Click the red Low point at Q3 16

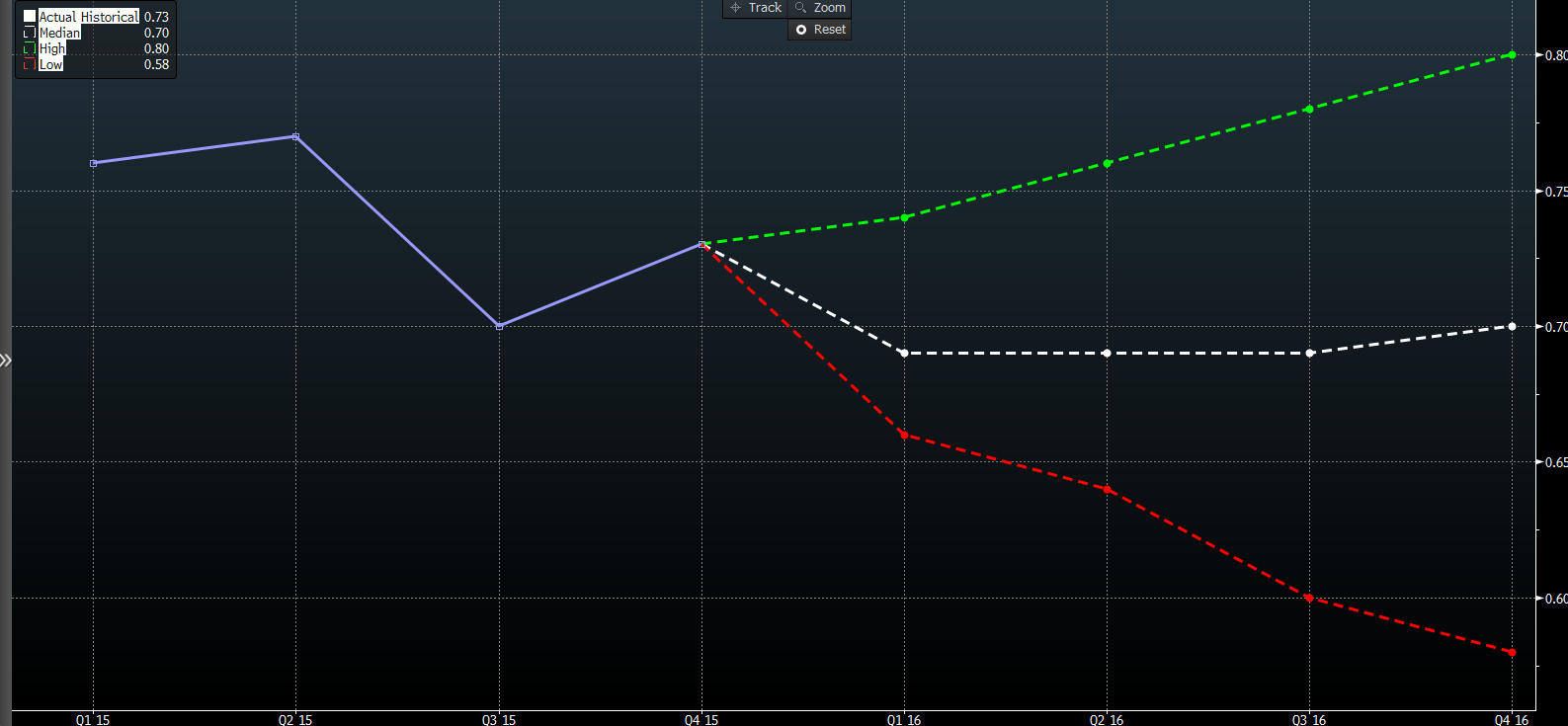click(x=1309, y=598)
